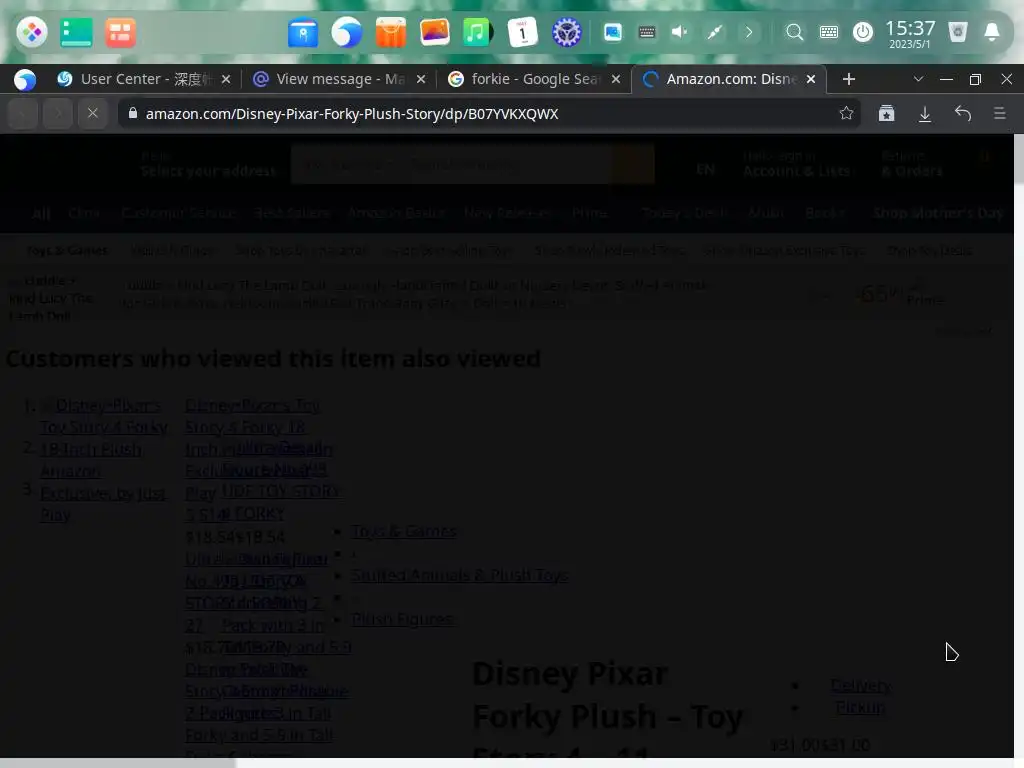Viewport: 1024px width, 768px height.
Task: Open the Amazon All menu
Action: (x=40, y=214)
